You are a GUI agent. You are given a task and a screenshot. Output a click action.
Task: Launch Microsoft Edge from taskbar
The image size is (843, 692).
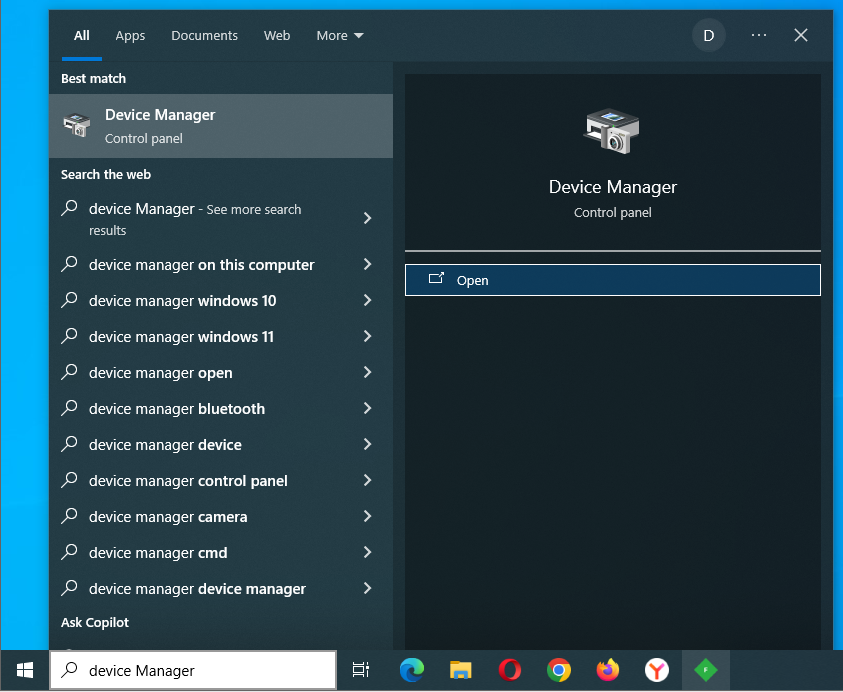412,670
